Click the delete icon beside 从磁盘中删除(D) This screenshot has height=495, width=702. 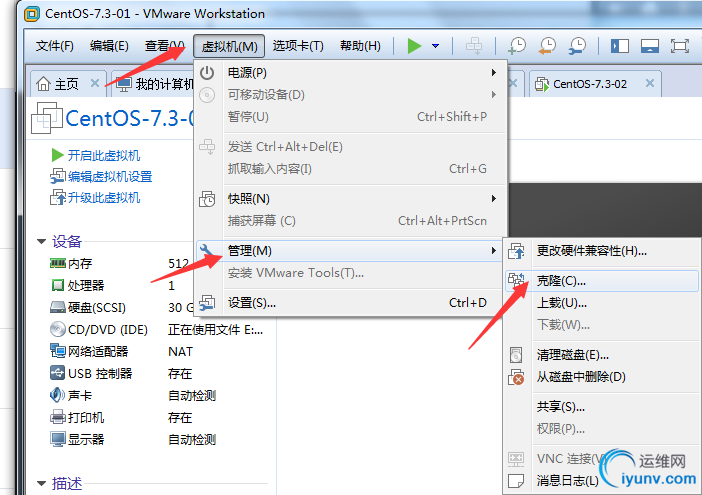point(516,377)
